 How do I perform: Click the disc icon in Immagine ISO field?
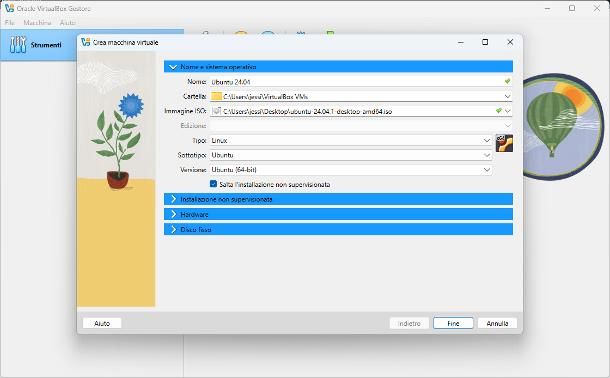[216, 111]
